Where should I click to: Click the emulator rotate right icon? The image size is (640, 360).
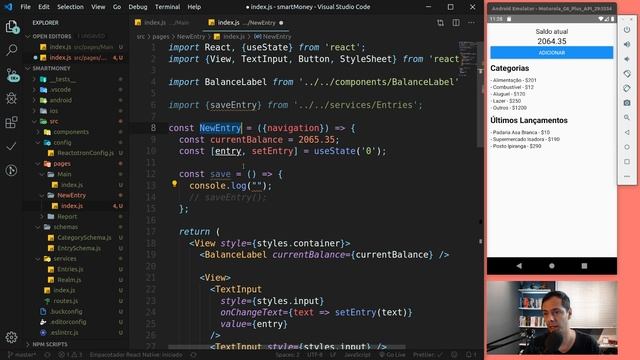point(627,89)
